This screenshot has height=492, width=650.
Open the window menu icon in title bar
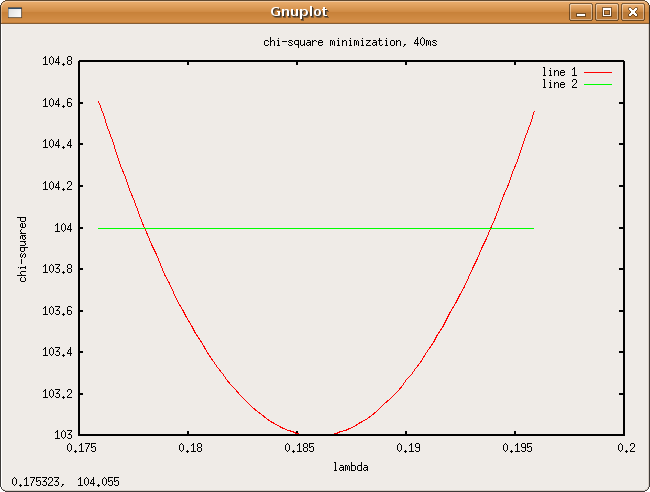(x=15, y=12)
